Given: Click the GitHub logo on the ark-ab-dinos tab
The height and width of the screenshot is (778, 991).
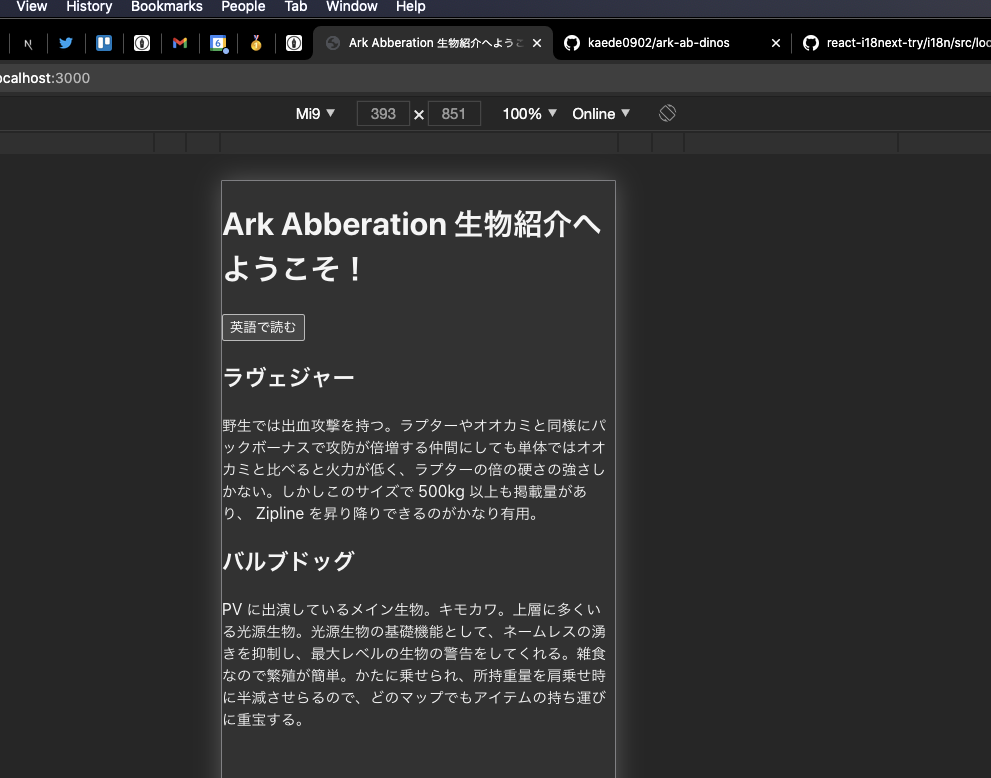Looking at the screenshot, I should [571, 43].
